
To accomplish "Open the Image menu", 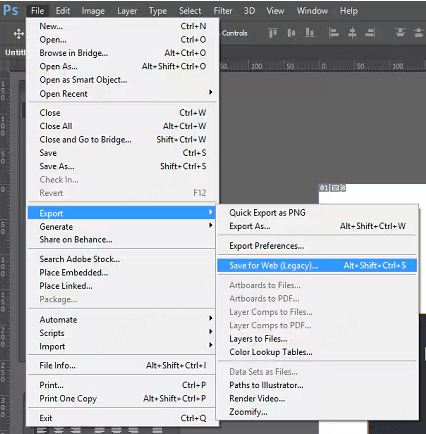I will click(93, 11).
